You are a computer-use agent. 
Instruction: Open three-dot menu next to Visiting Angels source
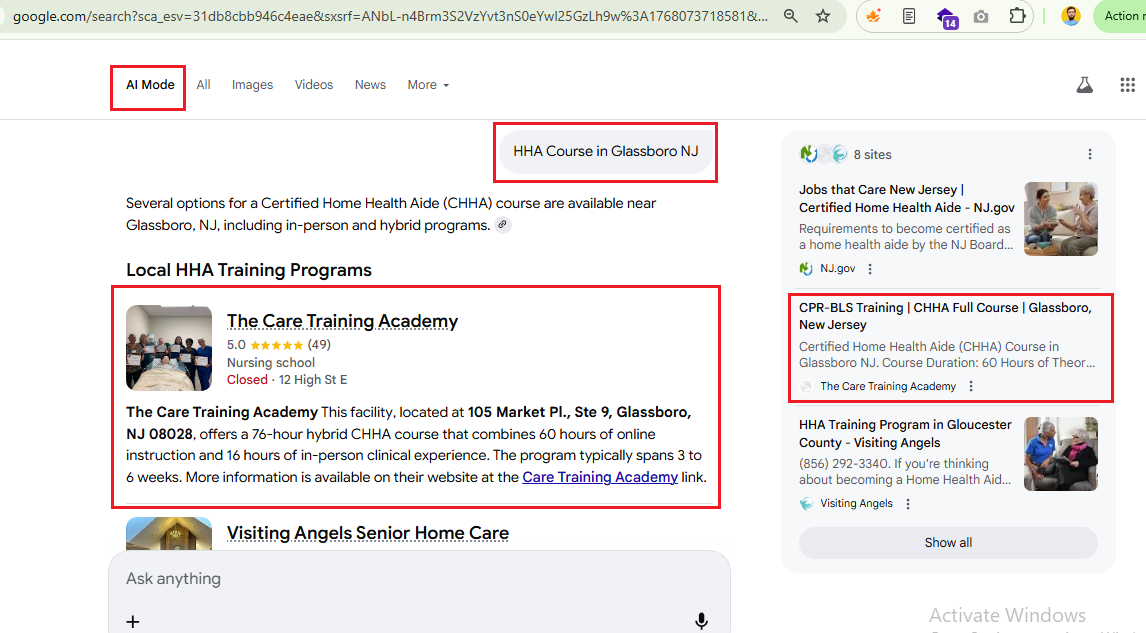[908, 504]
